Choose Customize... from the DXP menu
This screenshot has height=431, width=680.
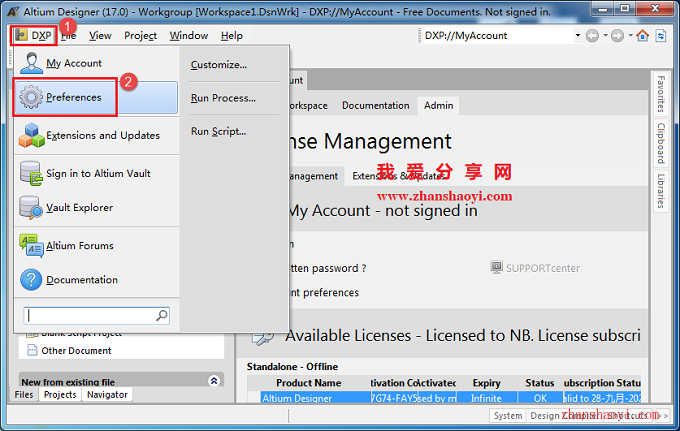point(219,65)
